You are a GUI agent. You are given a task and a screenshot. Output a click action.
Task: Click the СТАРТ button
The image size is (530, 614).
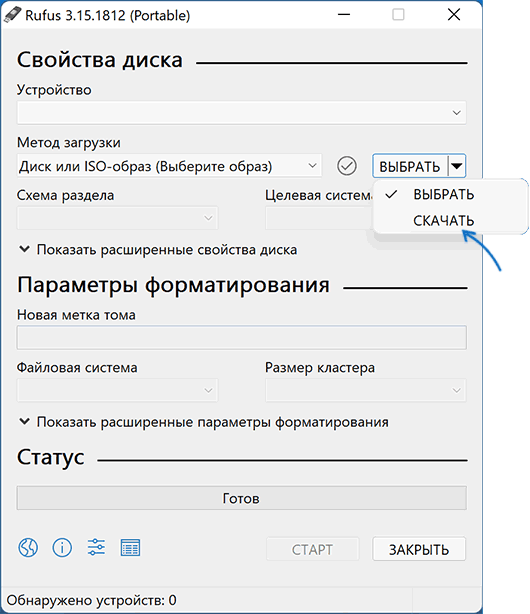pyautogui.click(x=313, y=549)
